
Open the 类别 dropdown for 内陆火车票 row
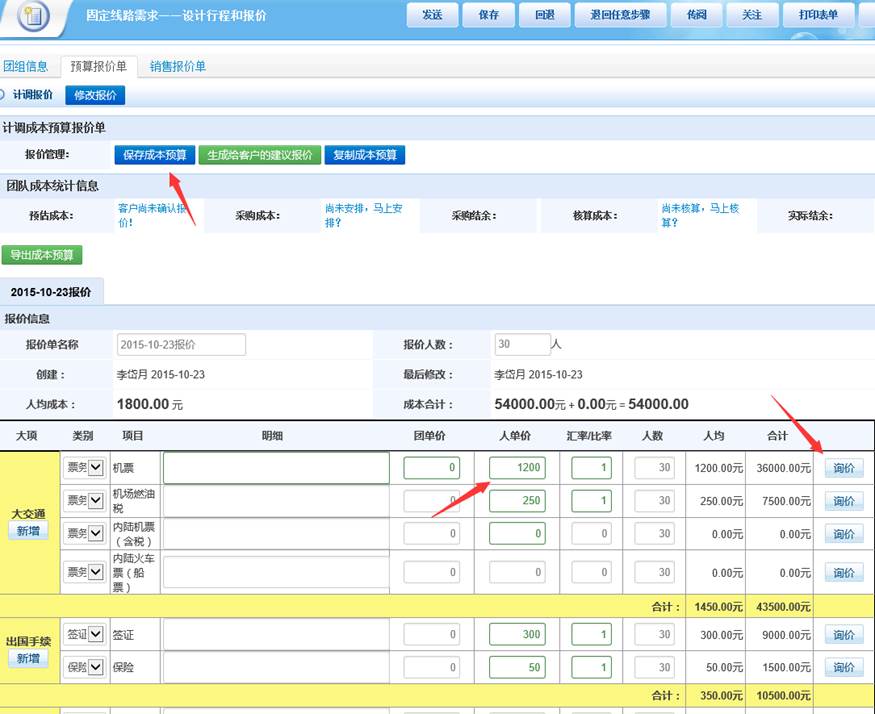tap(84, 572)
